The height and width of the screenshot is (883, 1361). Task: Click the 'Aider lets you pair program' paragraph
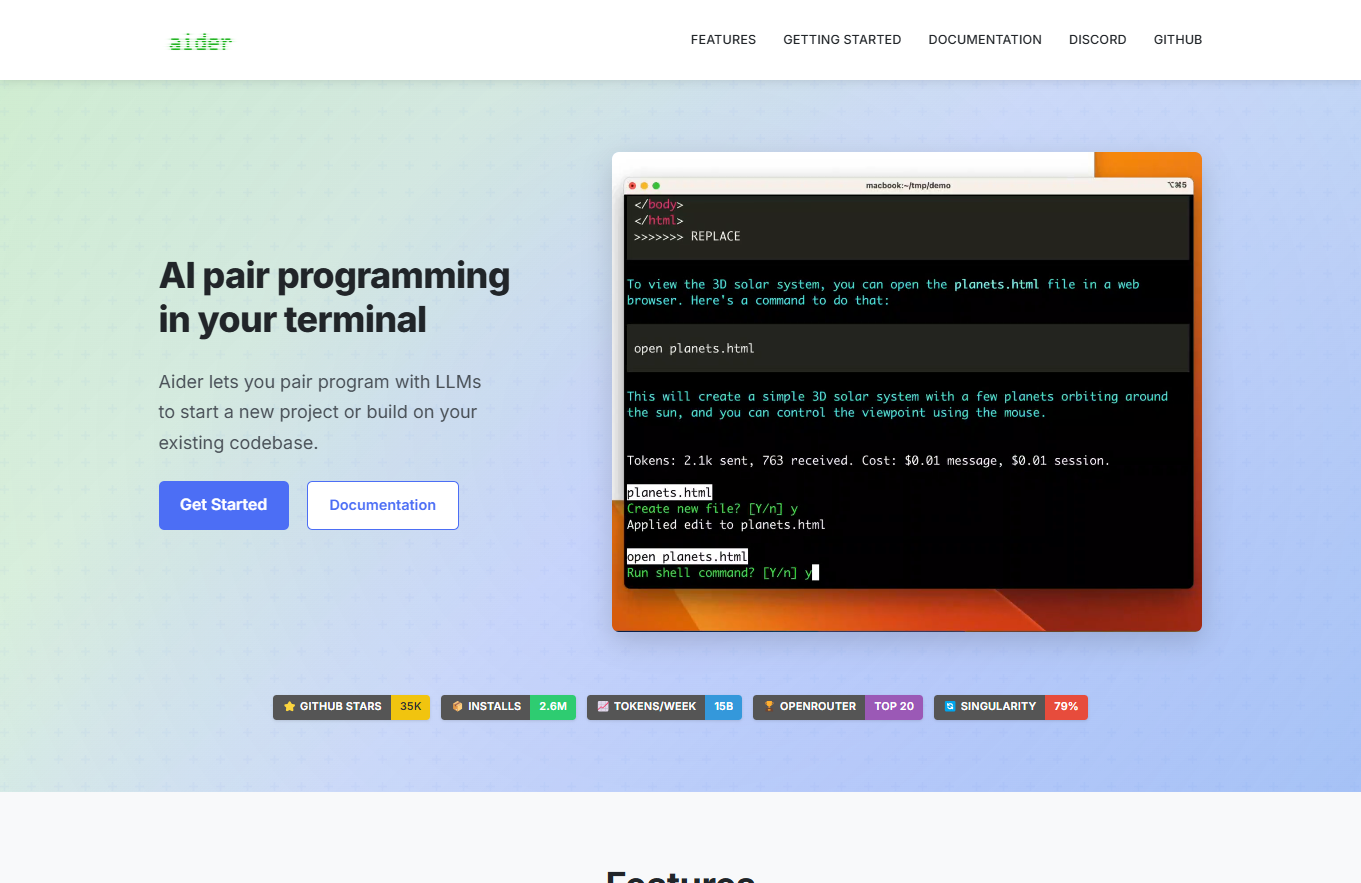tap(318, 412)
